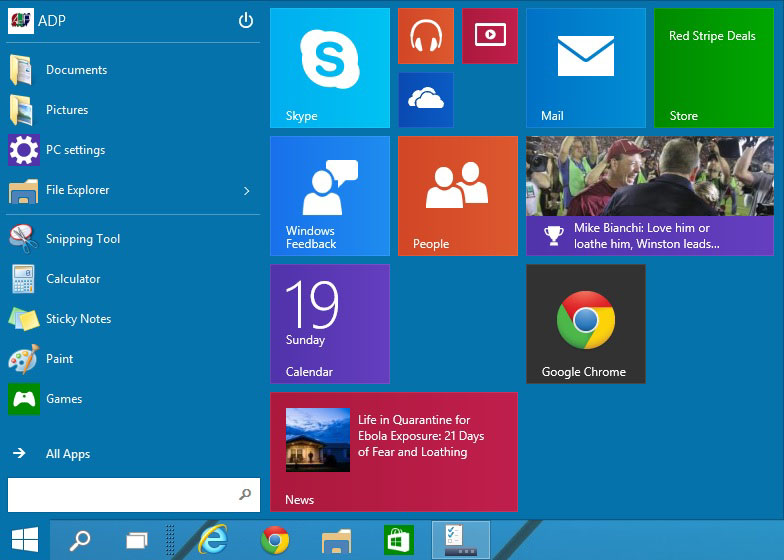
Task: Click the Start menu search box
Action: pyautogui.click(x=134, y=494)
